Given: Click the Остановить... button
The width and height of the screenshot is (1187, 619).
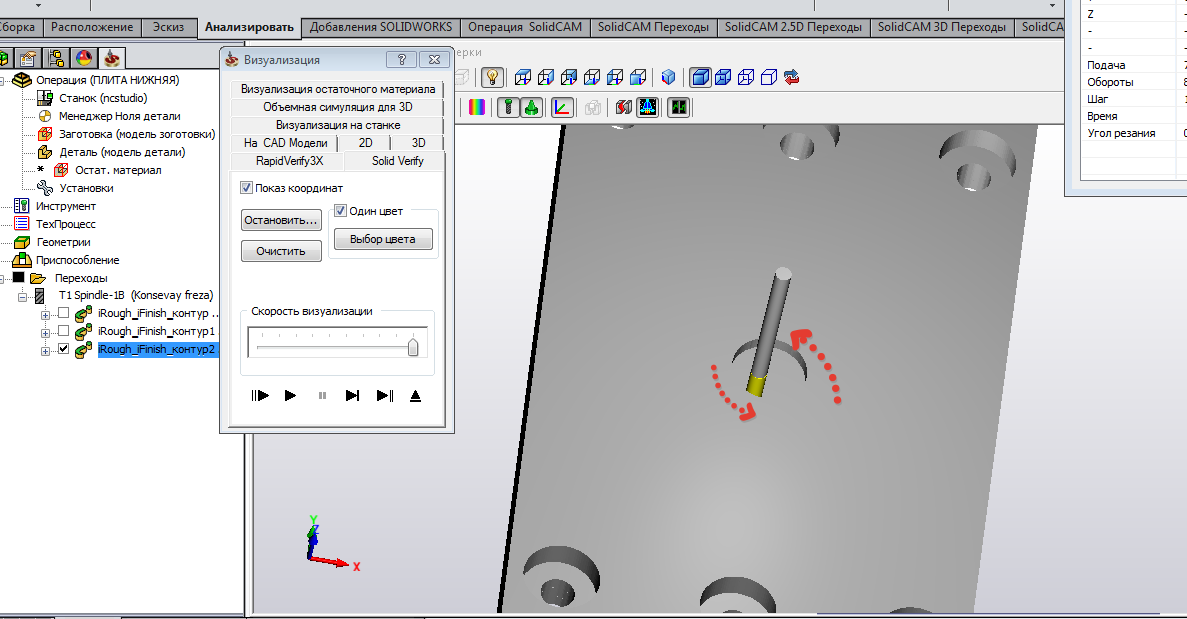Looking at the screenshot, I should click(281, 220).
